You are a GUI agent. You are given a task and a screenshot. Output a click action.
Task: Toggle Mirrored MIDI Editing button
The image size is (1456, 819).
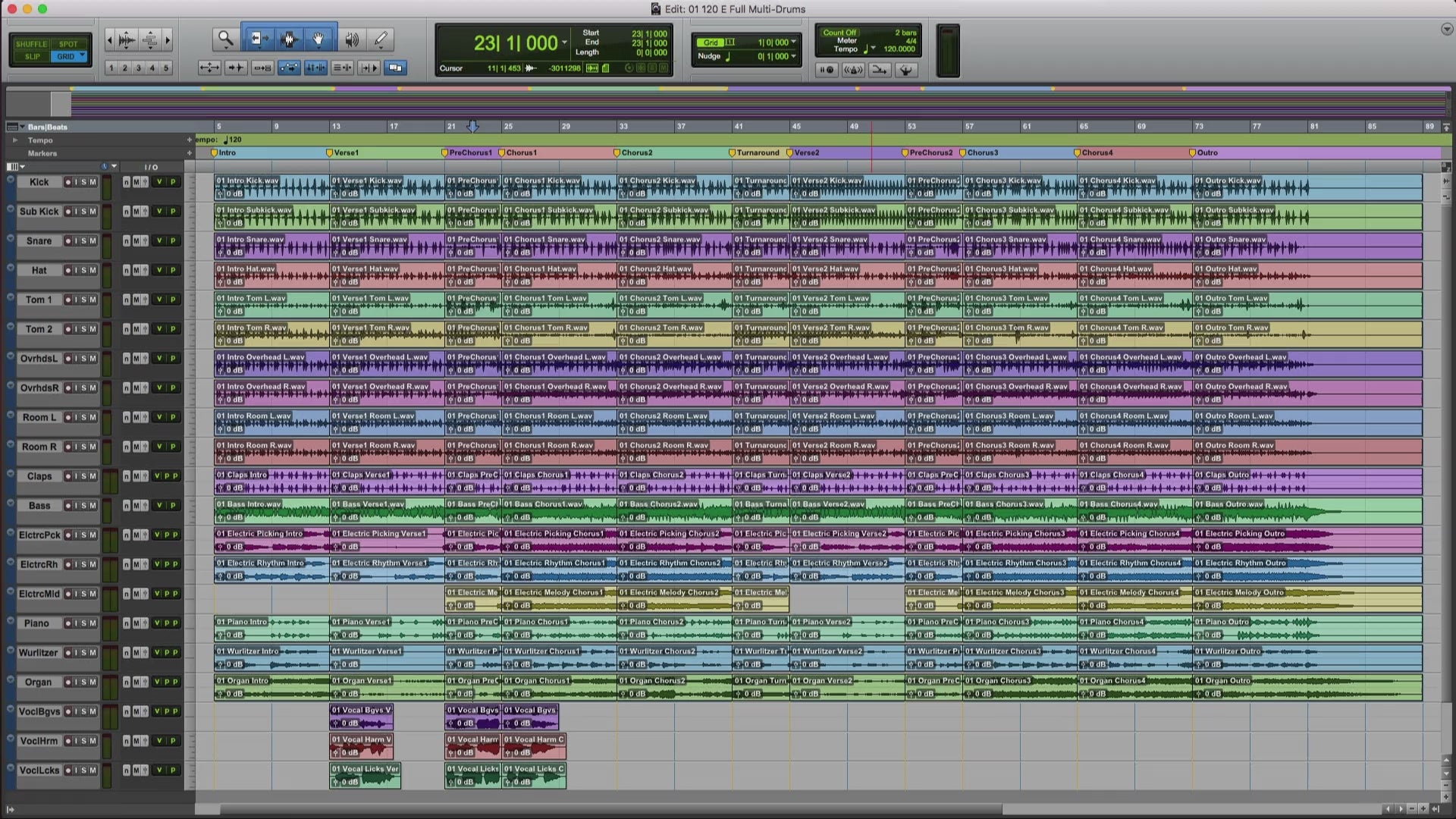click(x=262, y=67)
